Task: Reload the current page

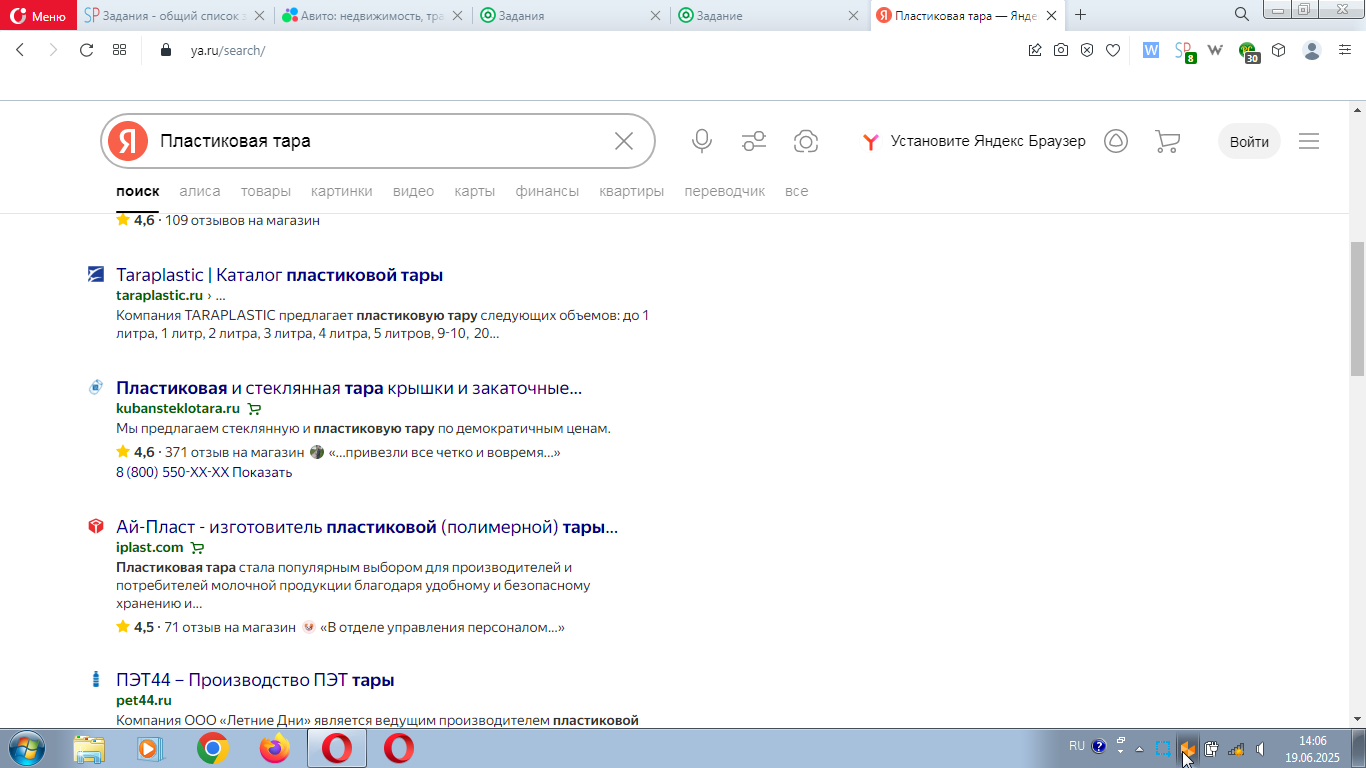Action: (86, 50)
